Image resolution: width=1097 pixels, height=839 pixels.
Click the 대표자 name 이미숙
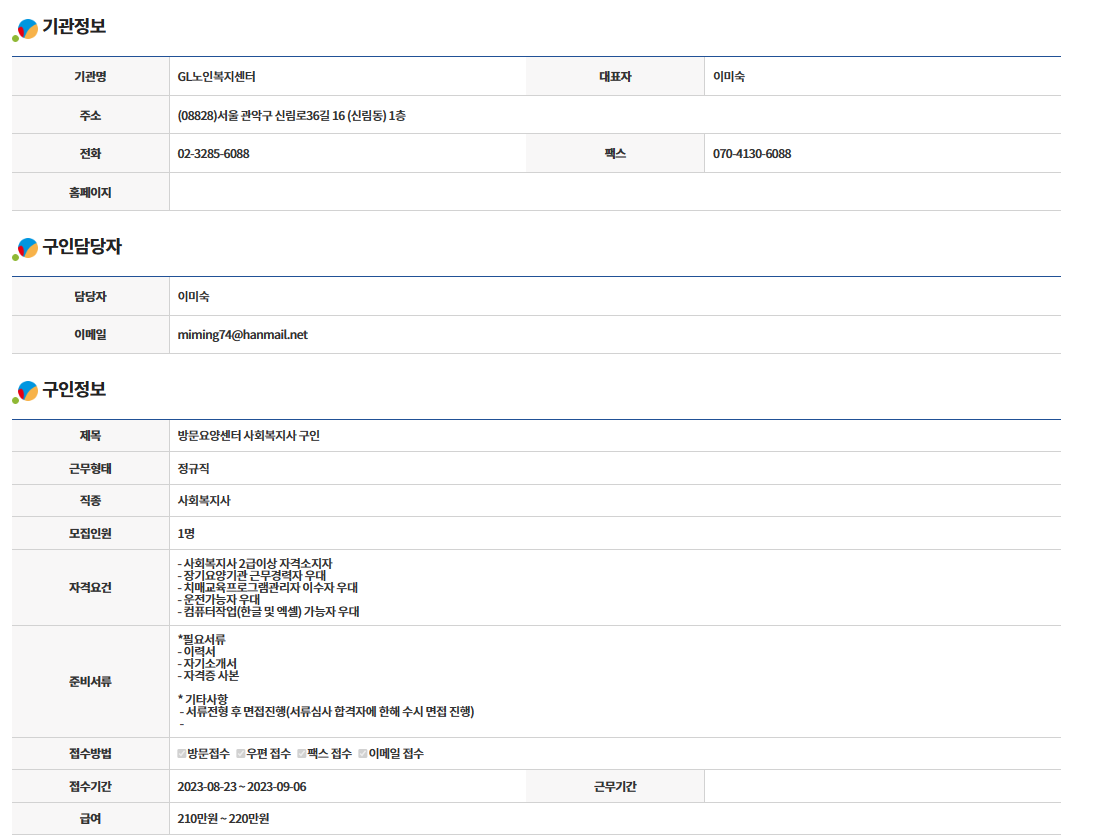[728, 77]
